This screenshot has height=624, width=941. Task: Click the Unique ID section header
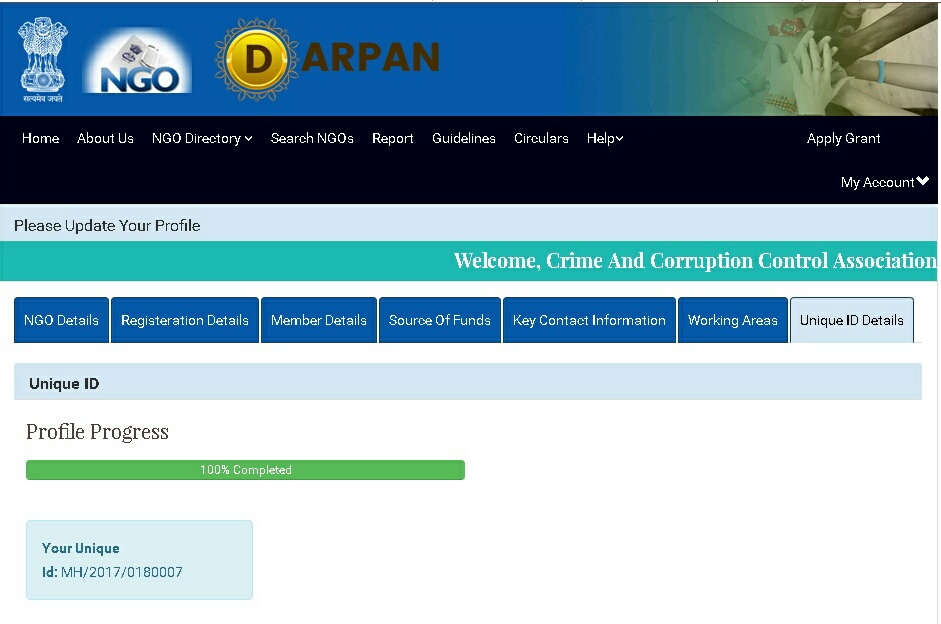(468, 382)
